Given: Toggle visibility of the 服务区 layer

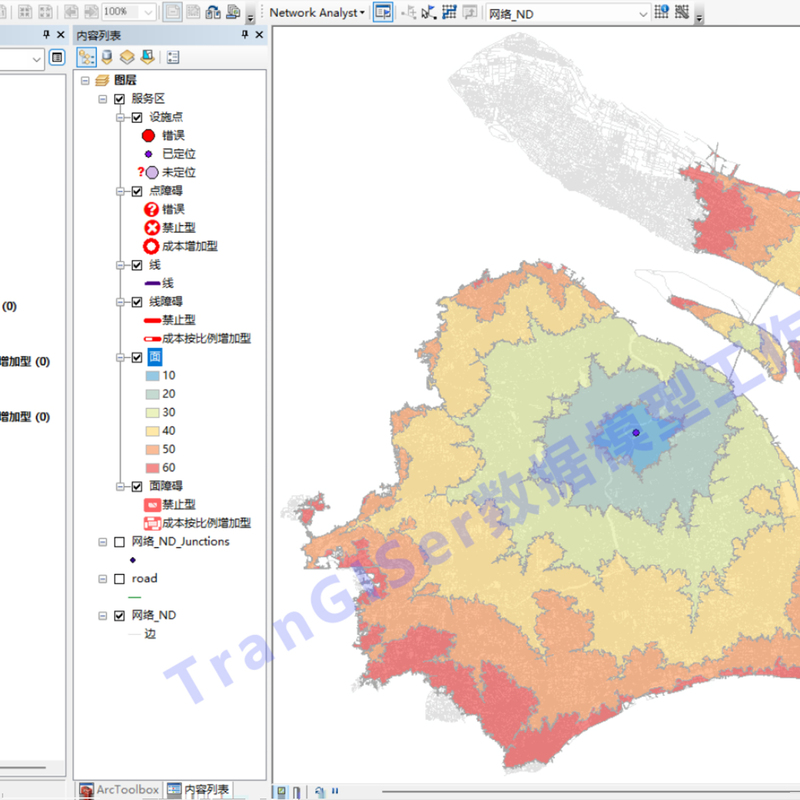Looking at the screenshot, I should (119, 99).
